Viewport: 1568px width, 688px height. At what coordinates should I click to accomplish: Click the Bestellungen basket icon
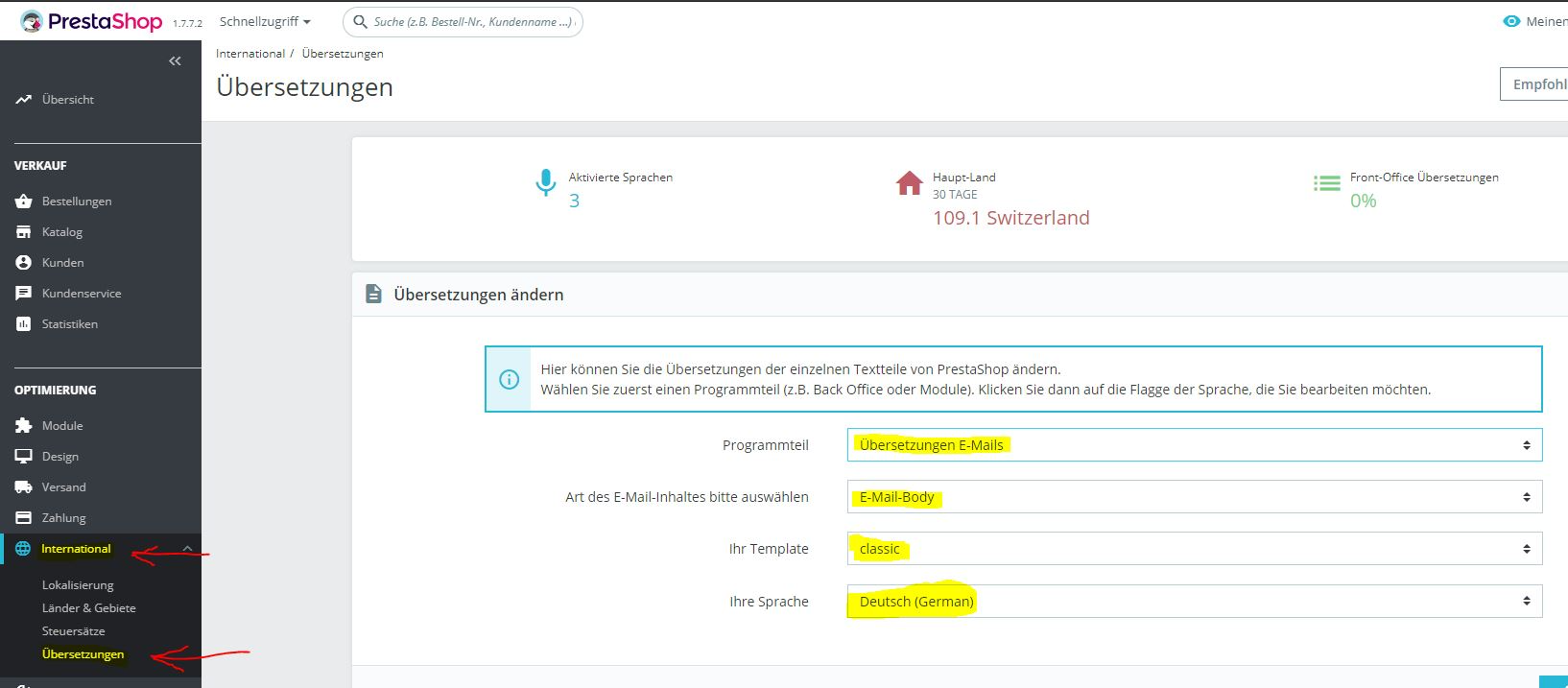(23, 202)
